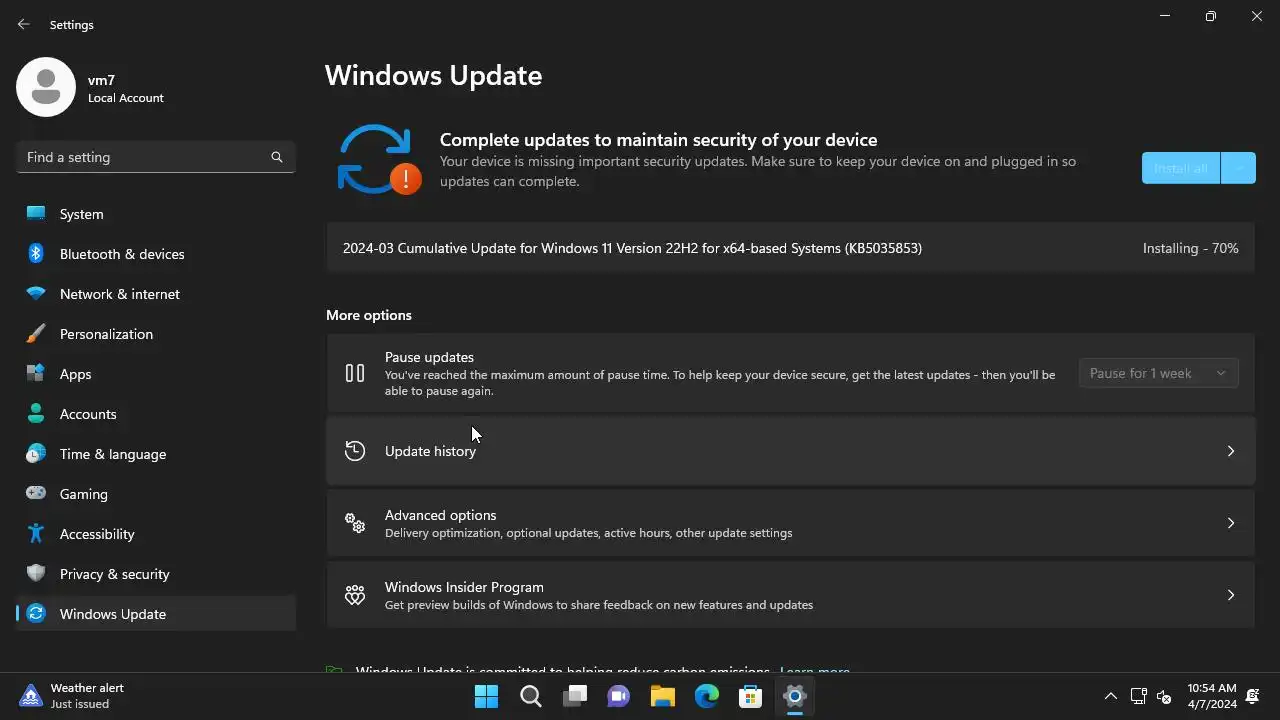This screenshot has width=1280, height=720.
Task: Click the Personalization paintbrush icon
Action: click(36, 334)
